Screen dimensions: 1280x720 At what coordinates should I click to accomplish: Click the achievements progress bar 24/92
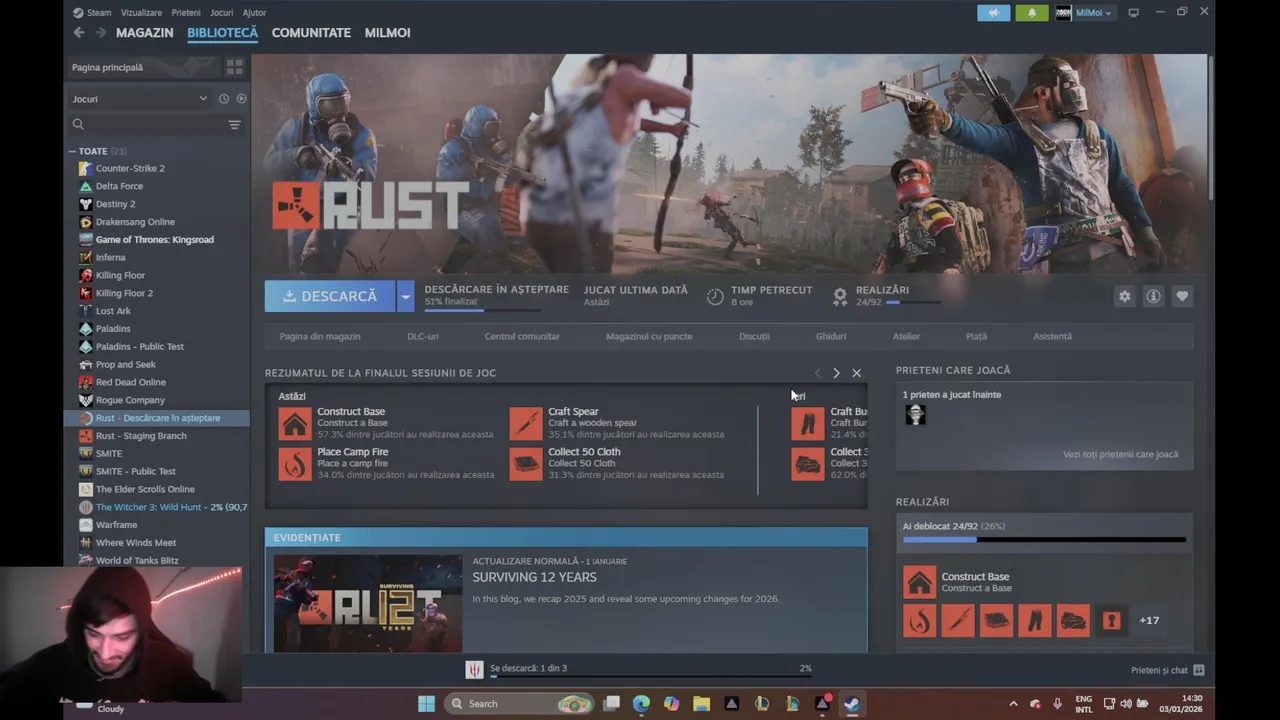[x=1044, y=540]
